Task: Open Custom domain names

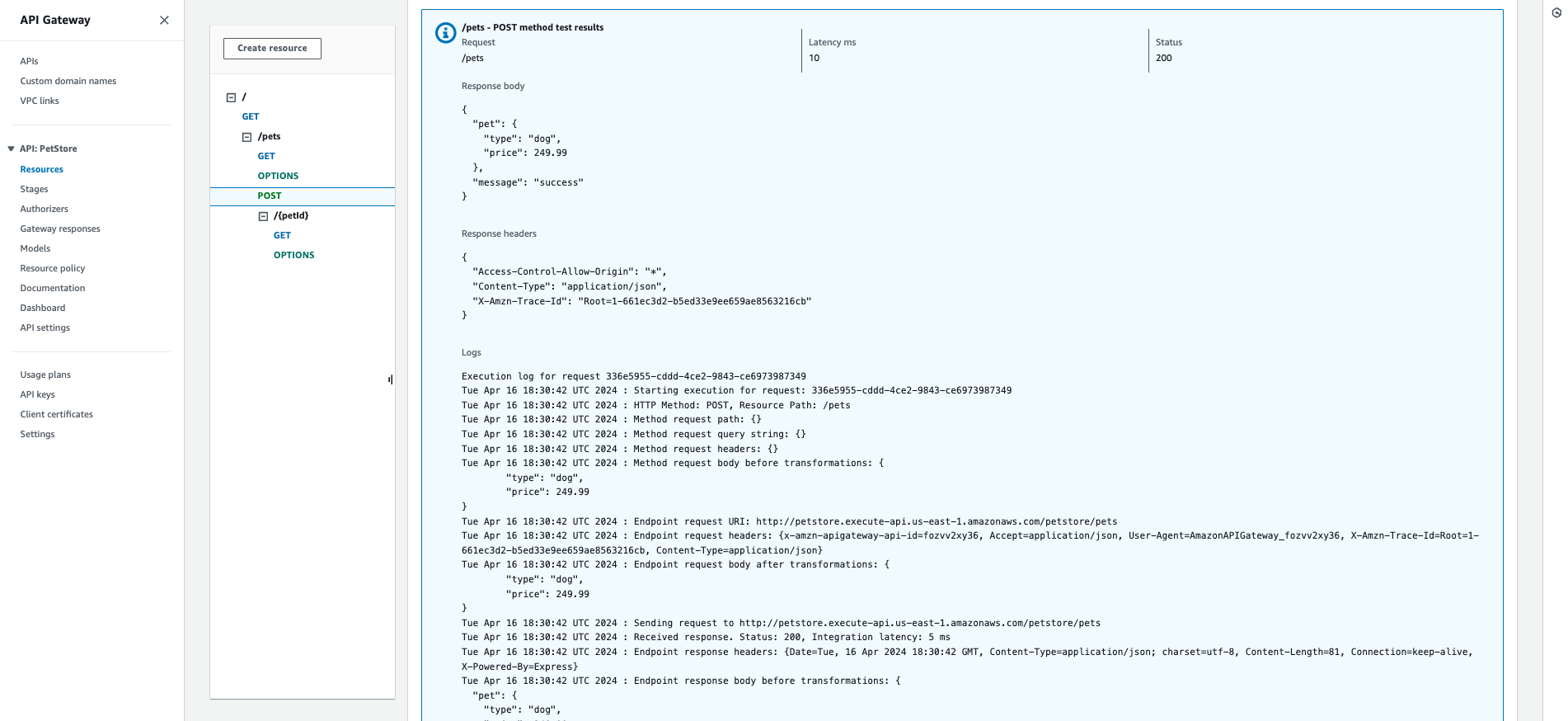Action: pyautogui.click(x=68, y=81)
